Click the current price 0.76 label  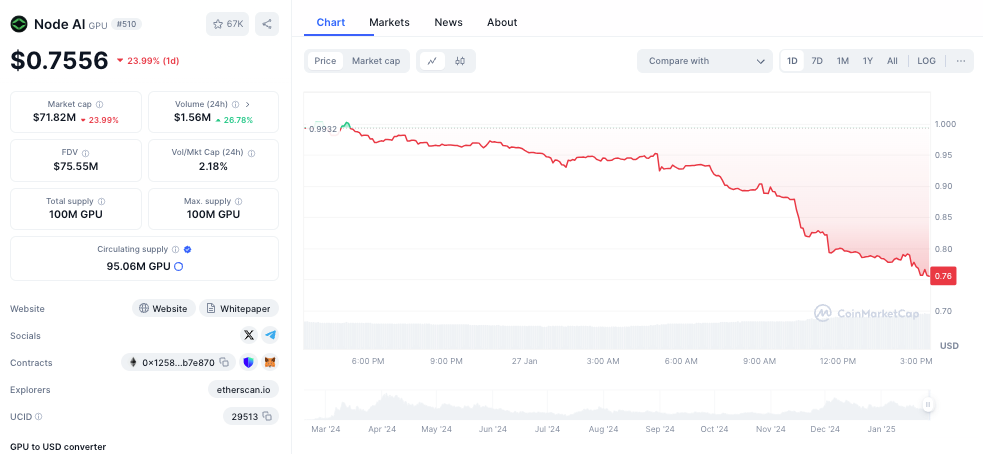pos(943,276)
